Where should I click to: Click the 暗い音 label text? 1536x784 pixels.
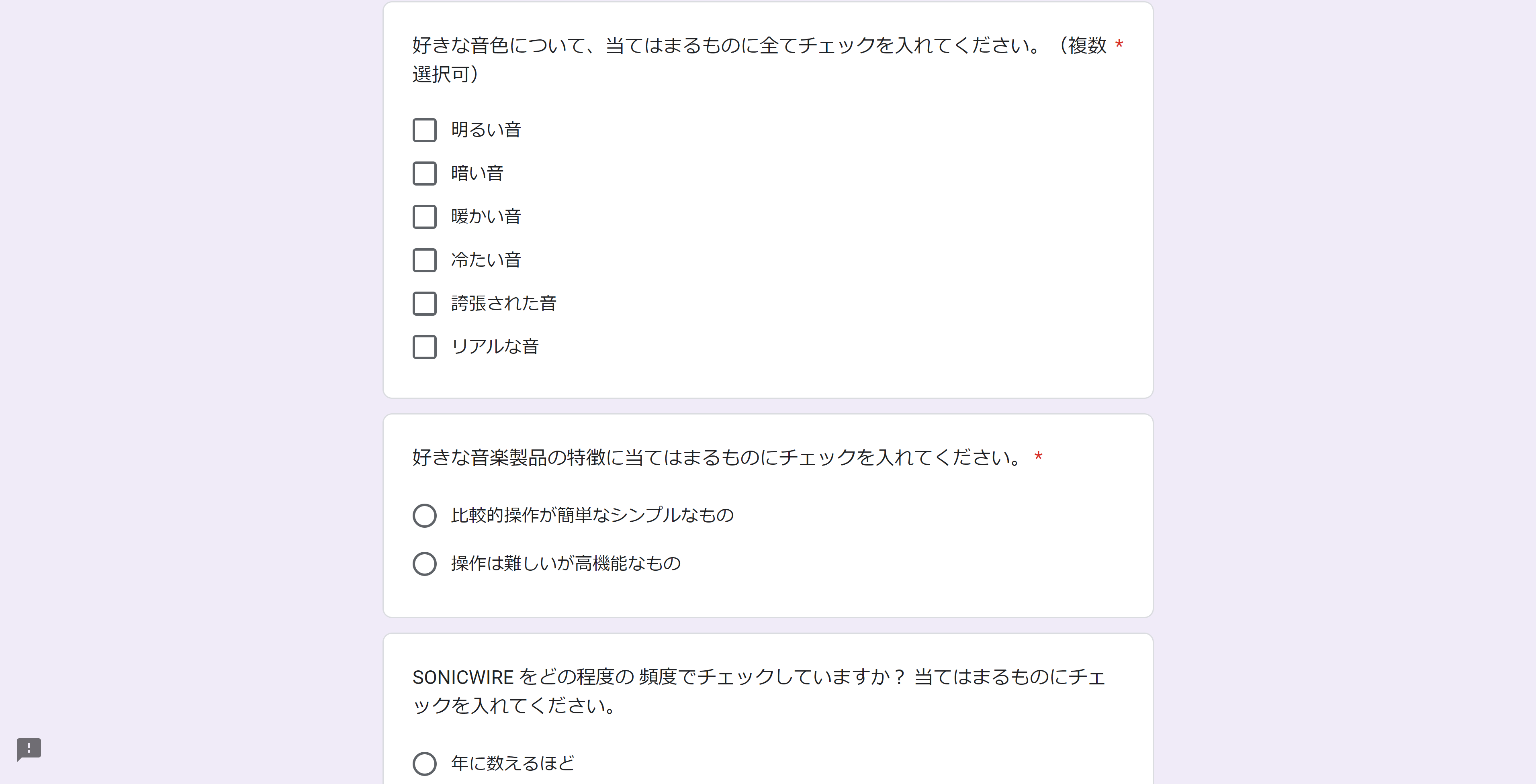tap(477, 173)
